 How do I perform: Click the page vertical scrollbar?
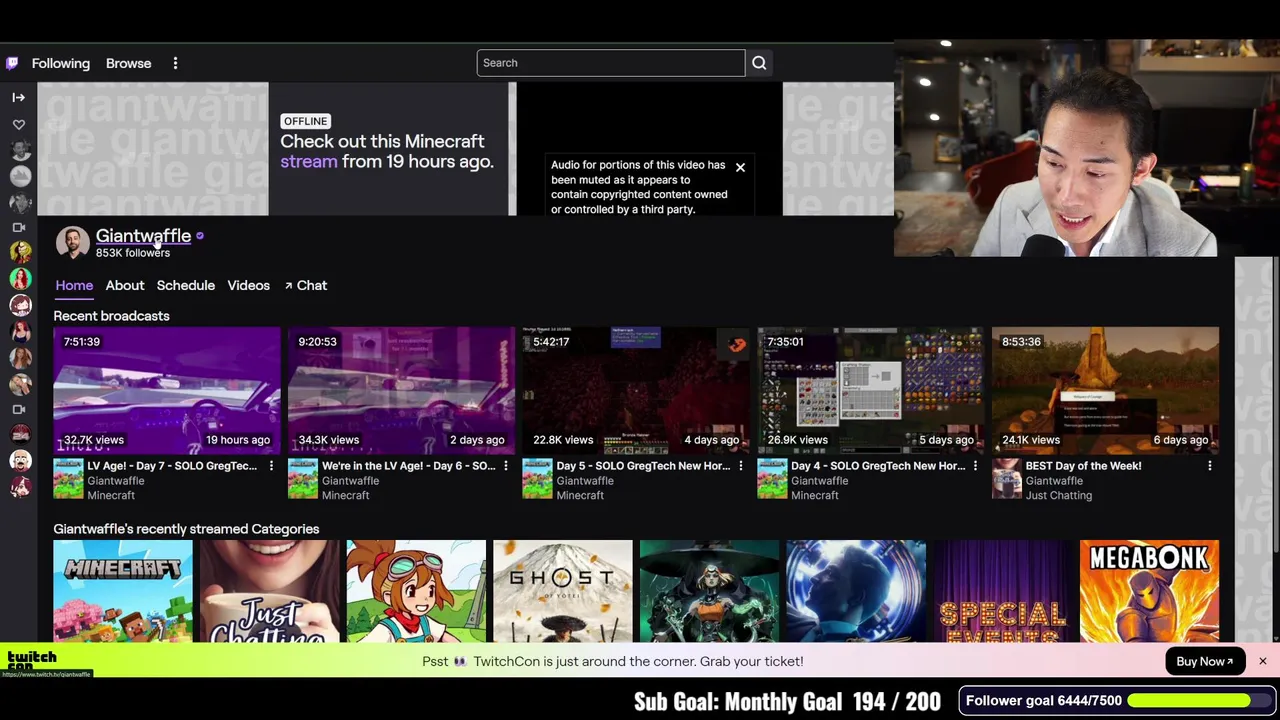pos(1276,405)
